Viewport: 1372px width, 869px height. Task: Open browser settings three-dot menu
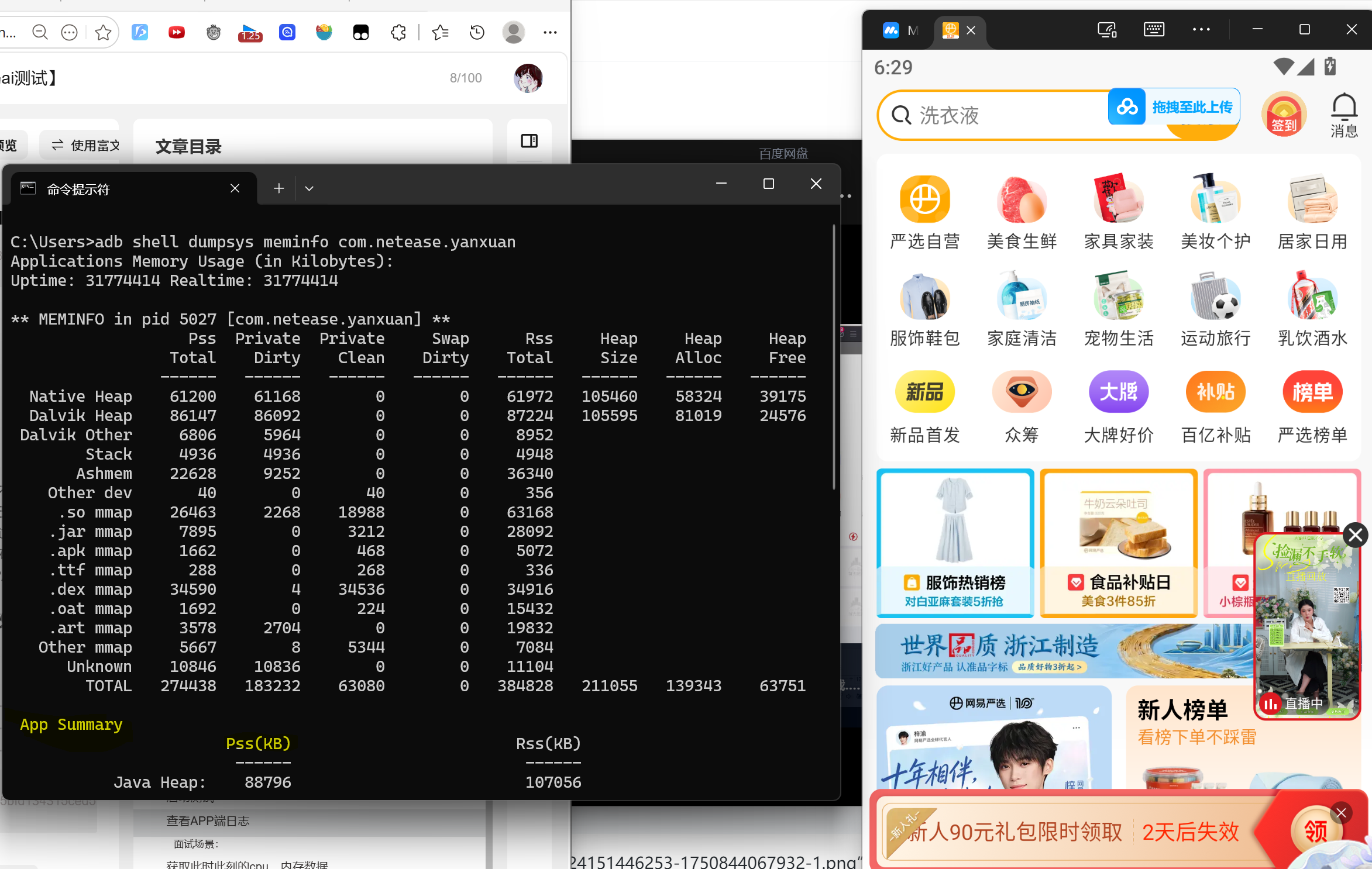click(x=550, y=32)
